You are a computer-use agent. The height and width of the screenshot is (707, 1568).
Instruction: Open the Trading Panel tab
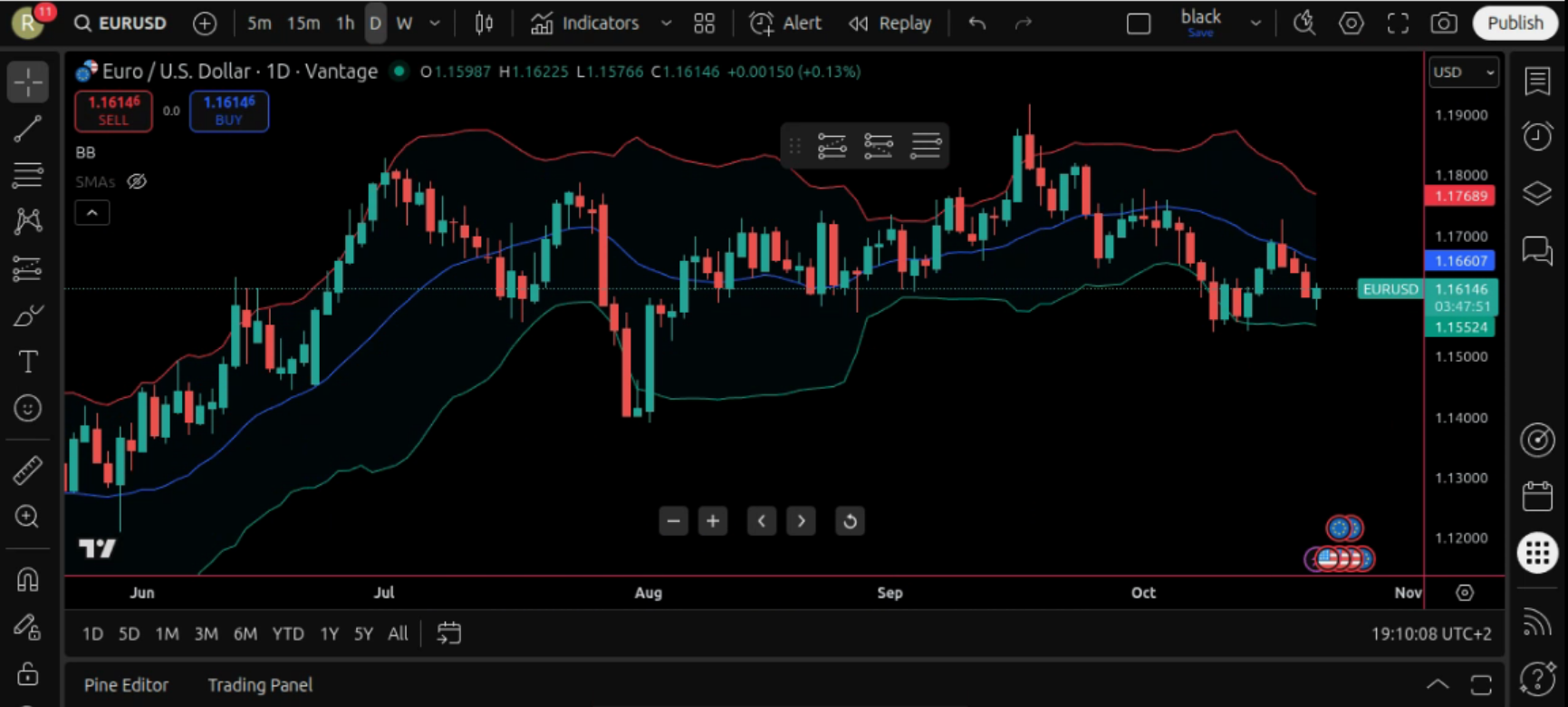click(260, 685)
